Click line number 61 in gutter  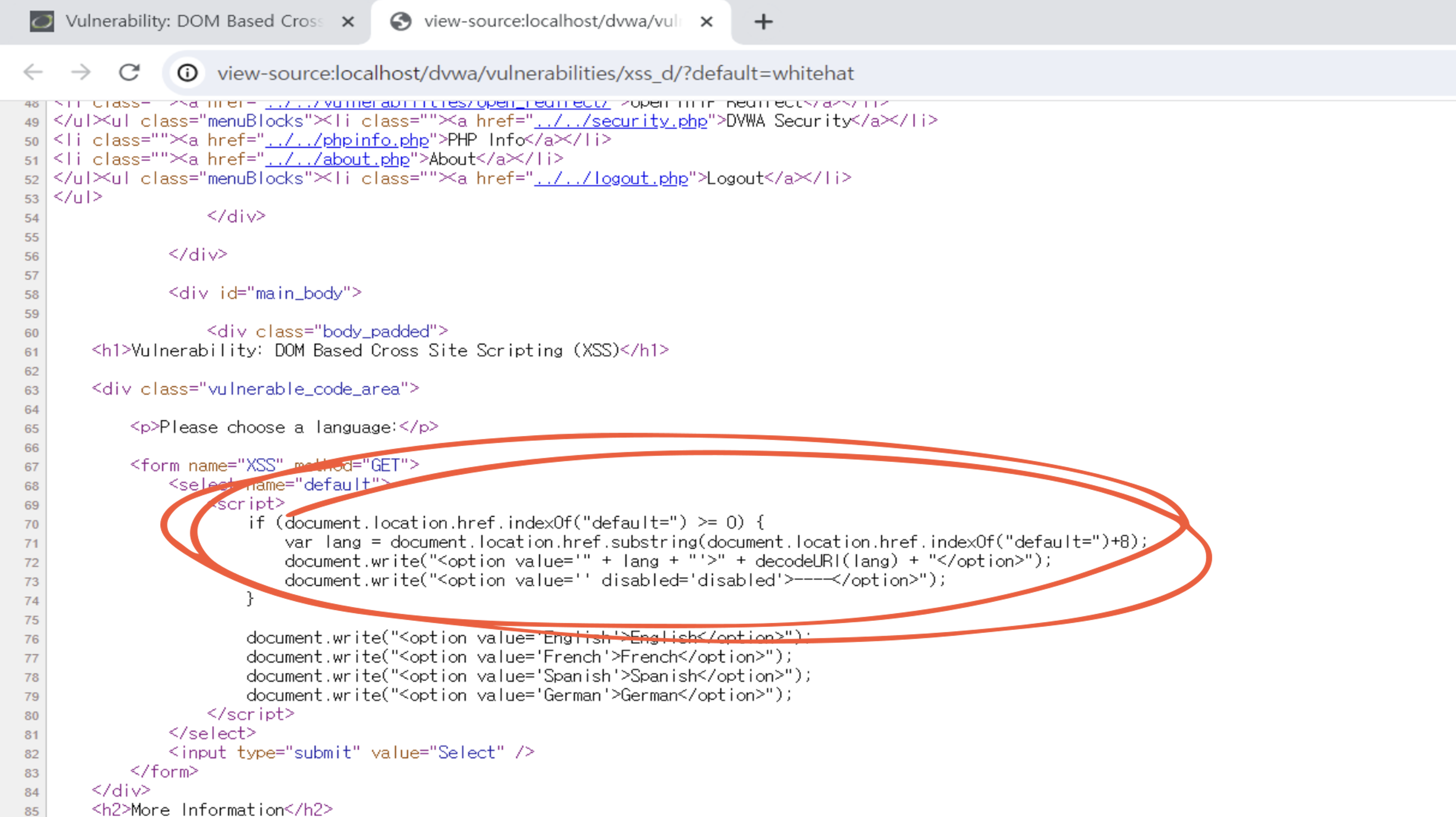click(x=31, y=352)
